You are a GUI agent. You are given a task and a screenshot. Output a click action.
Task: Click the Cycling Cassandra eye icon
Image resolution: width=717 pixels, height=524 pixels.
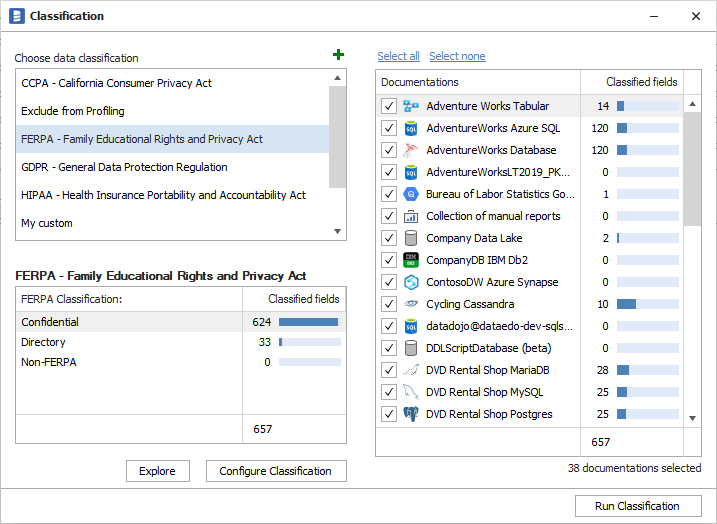tap(410, 304)
